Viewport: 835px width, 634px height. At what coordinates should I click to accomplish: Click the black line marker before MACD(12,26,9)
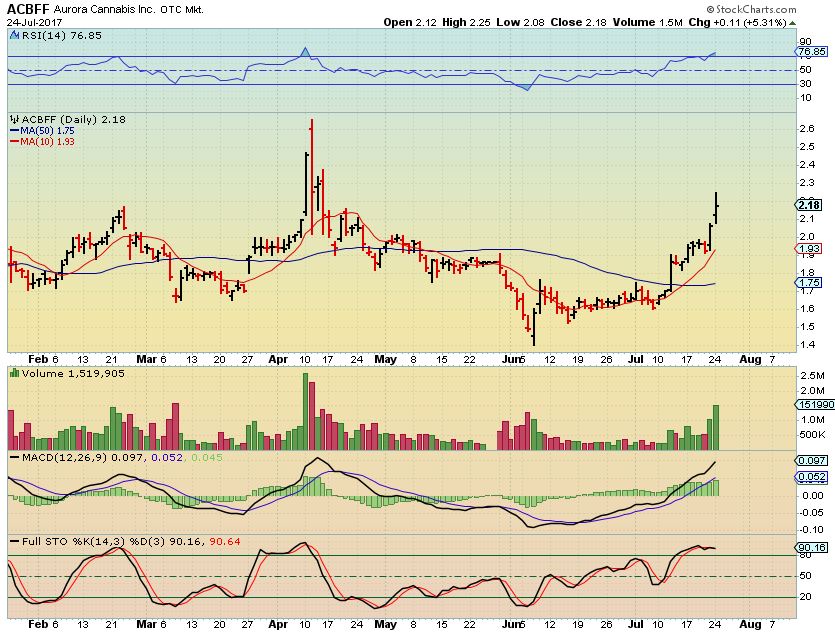[14, 458]
